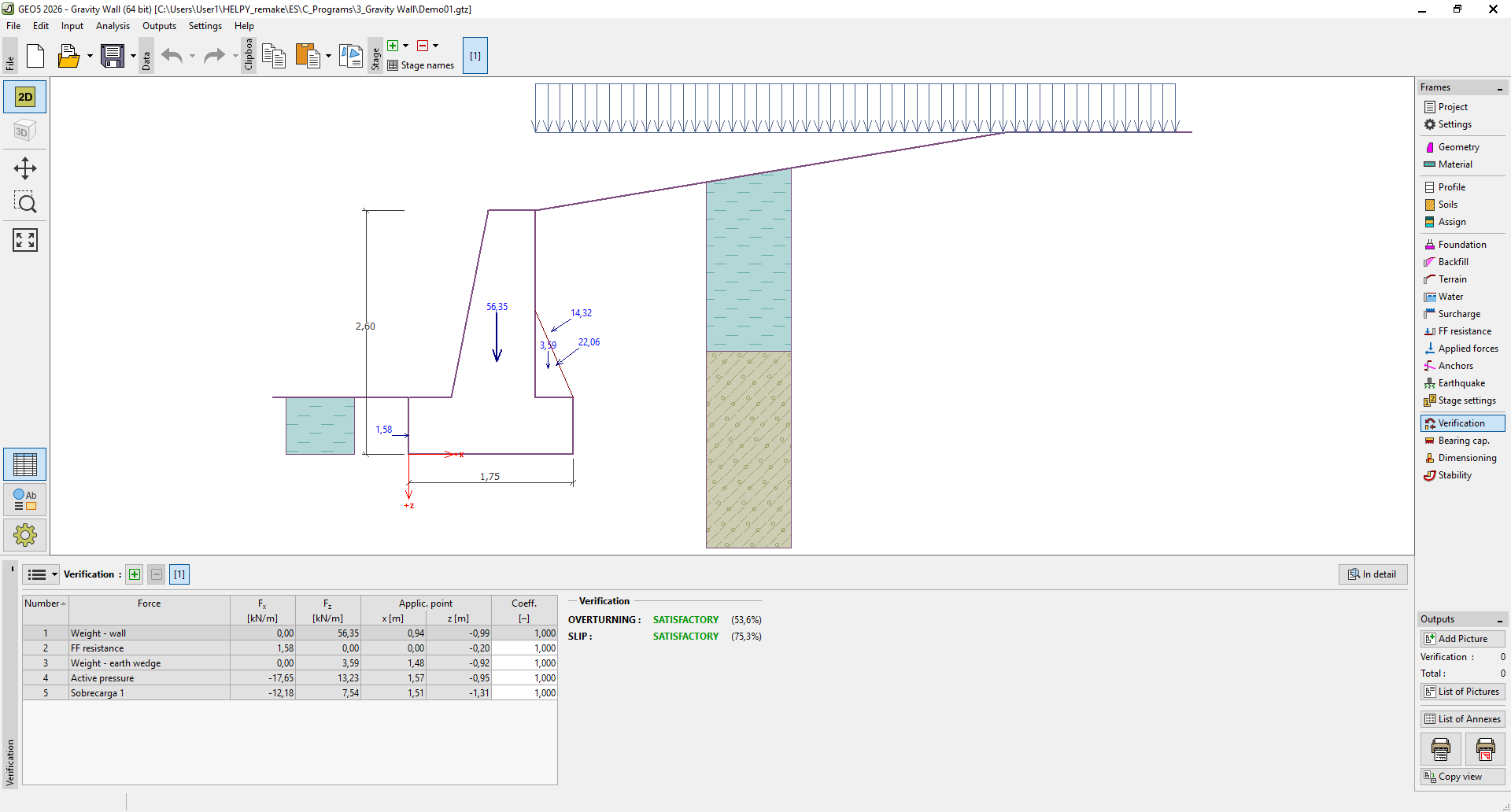The width and height of the screenshot is (1511, 812).
Task: Click the undo arrow
Action: (172, 56)
